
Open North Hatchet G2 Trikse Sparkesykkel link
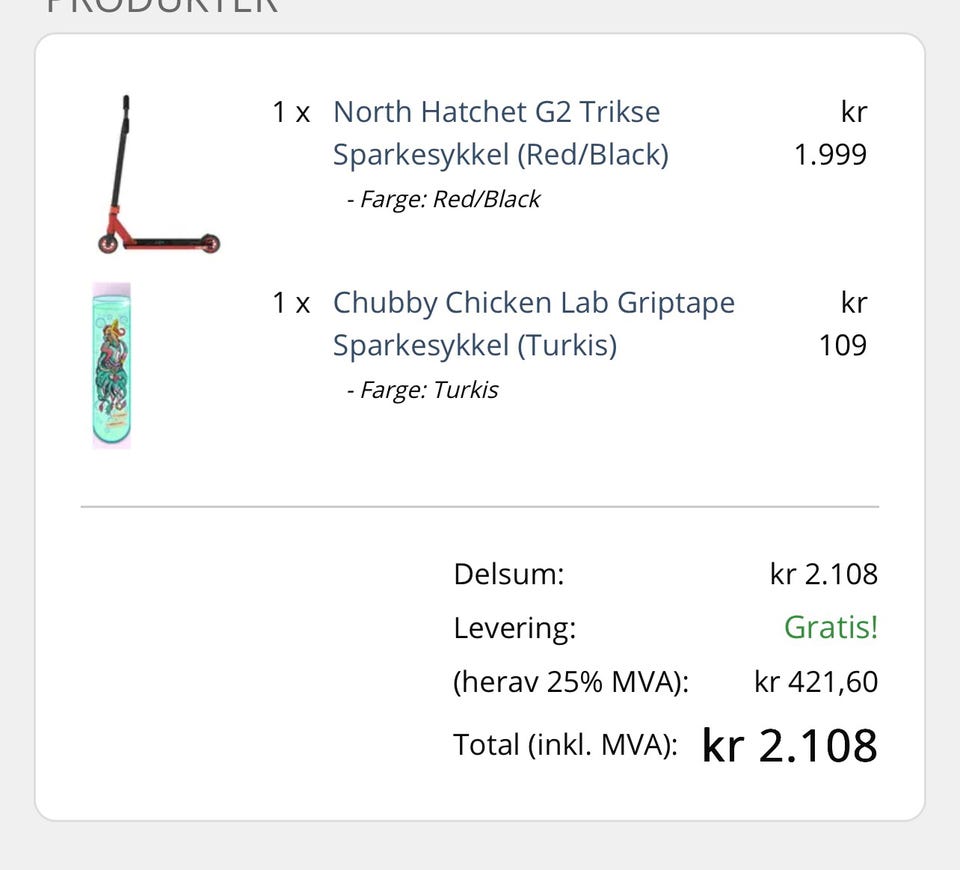point(500,133)
